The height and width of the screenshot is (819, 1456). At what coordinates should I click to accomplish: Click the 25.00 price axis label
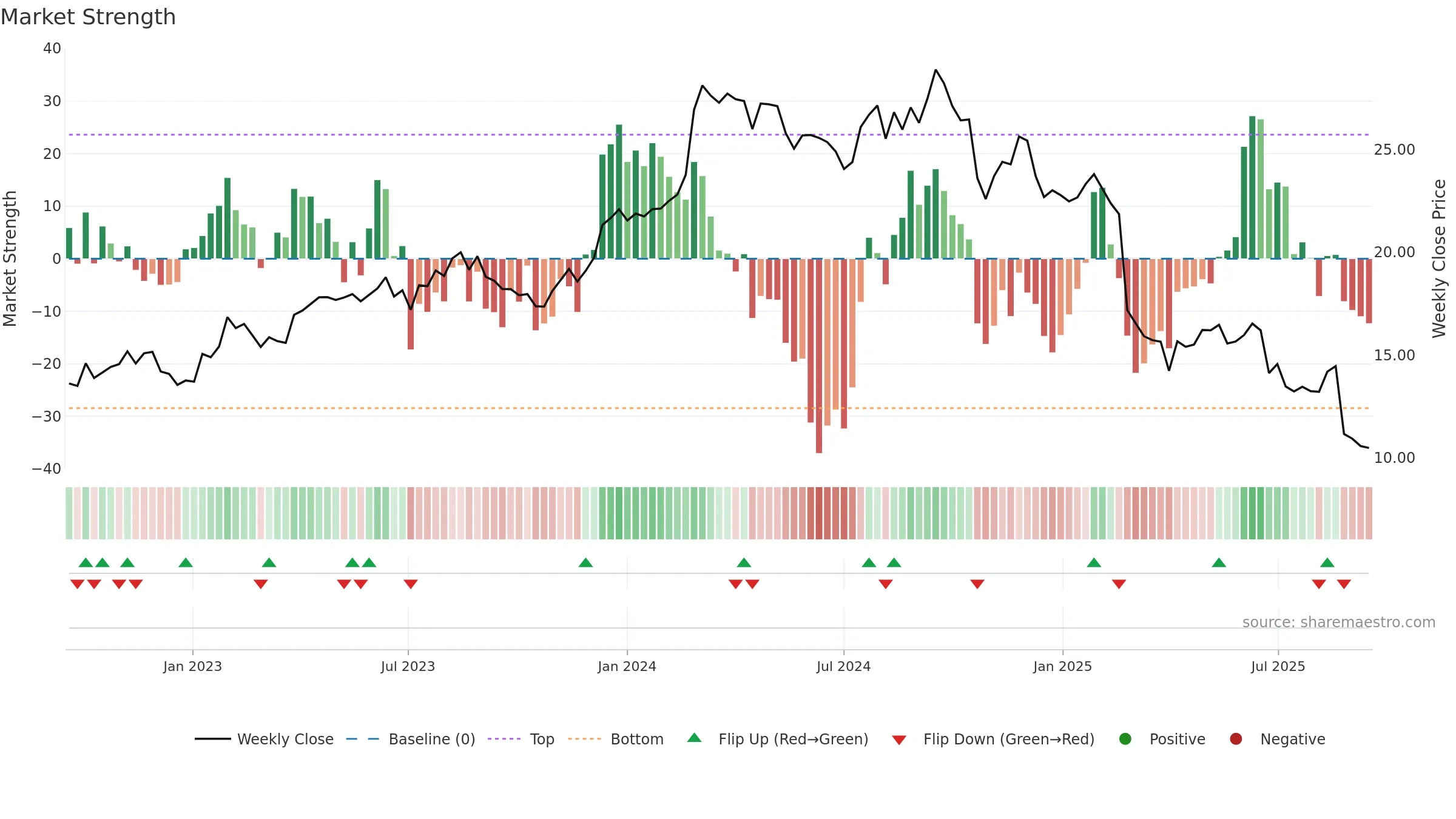tap(1394, 150)
